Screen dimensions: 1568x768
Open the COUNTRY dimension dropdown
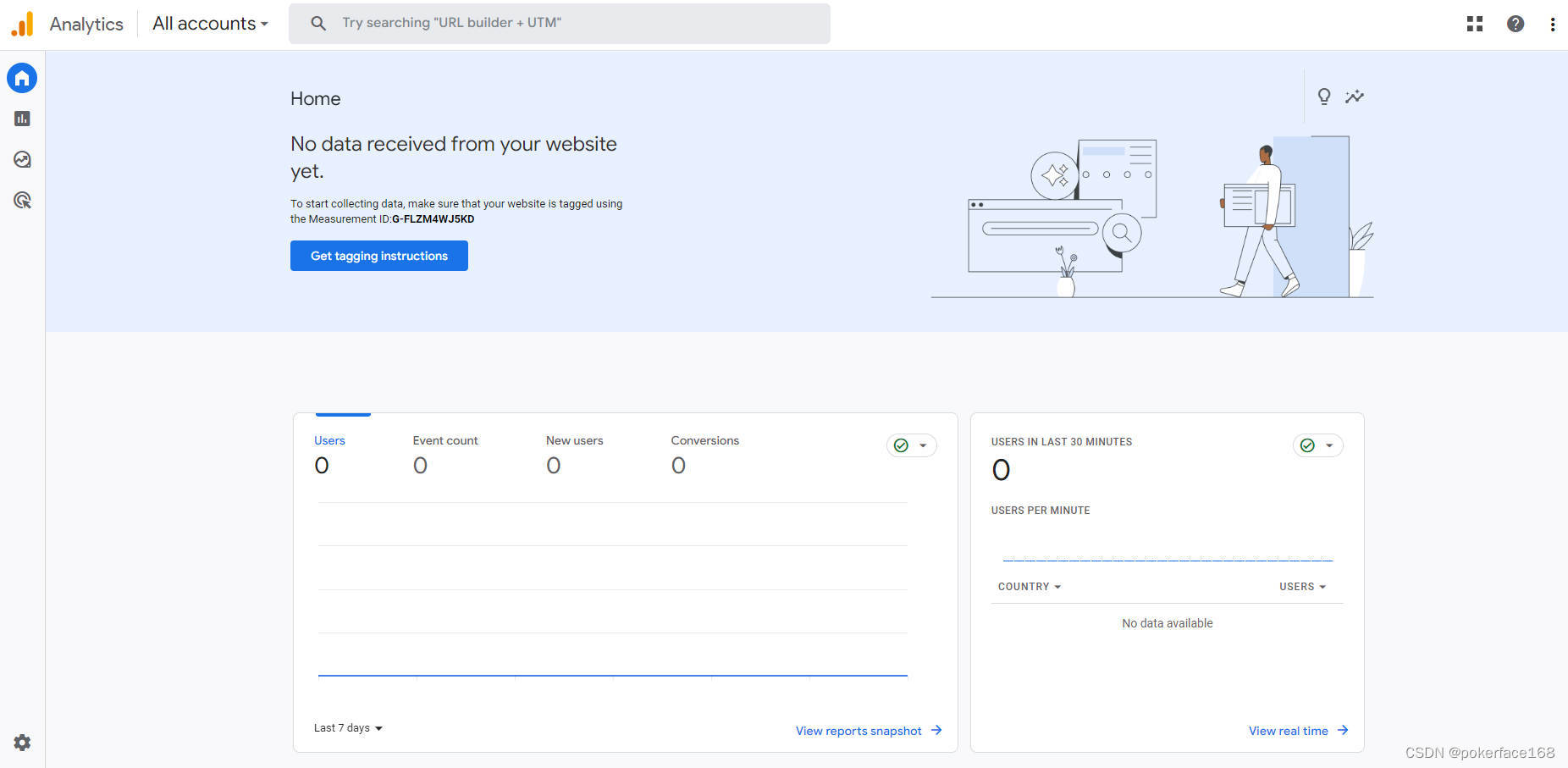[x=1030, y=587]
